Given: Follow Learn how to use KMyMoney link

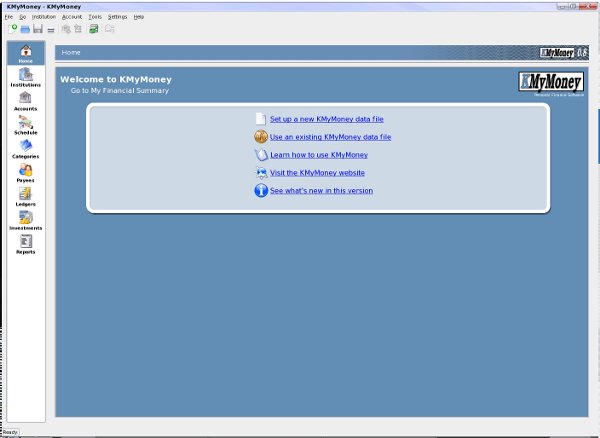Looking at the screenshot, I should 319,155.
